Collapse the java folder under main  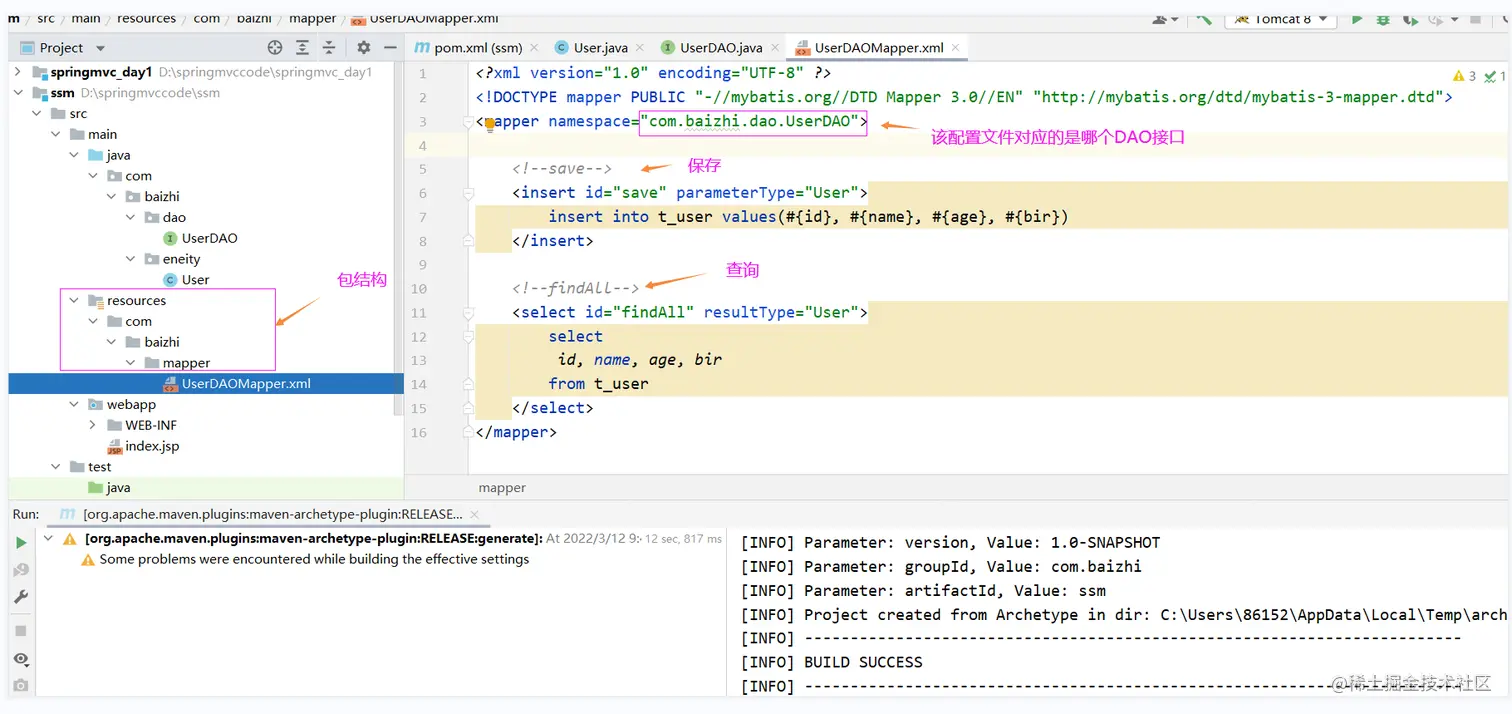click(x=74, y=155)
